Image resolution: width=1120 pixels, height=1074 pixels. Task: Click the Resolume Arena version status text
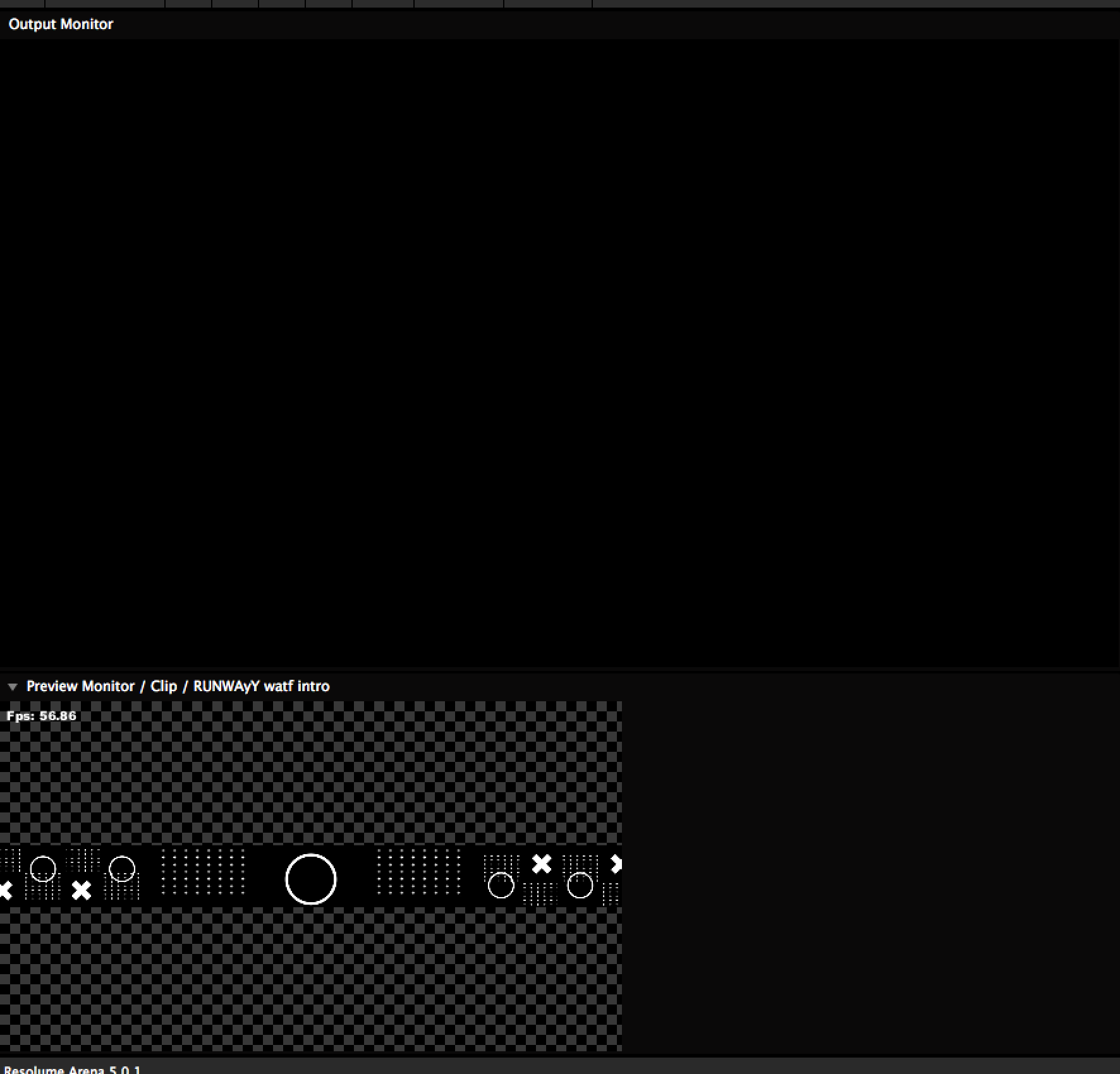[73, 1070]
